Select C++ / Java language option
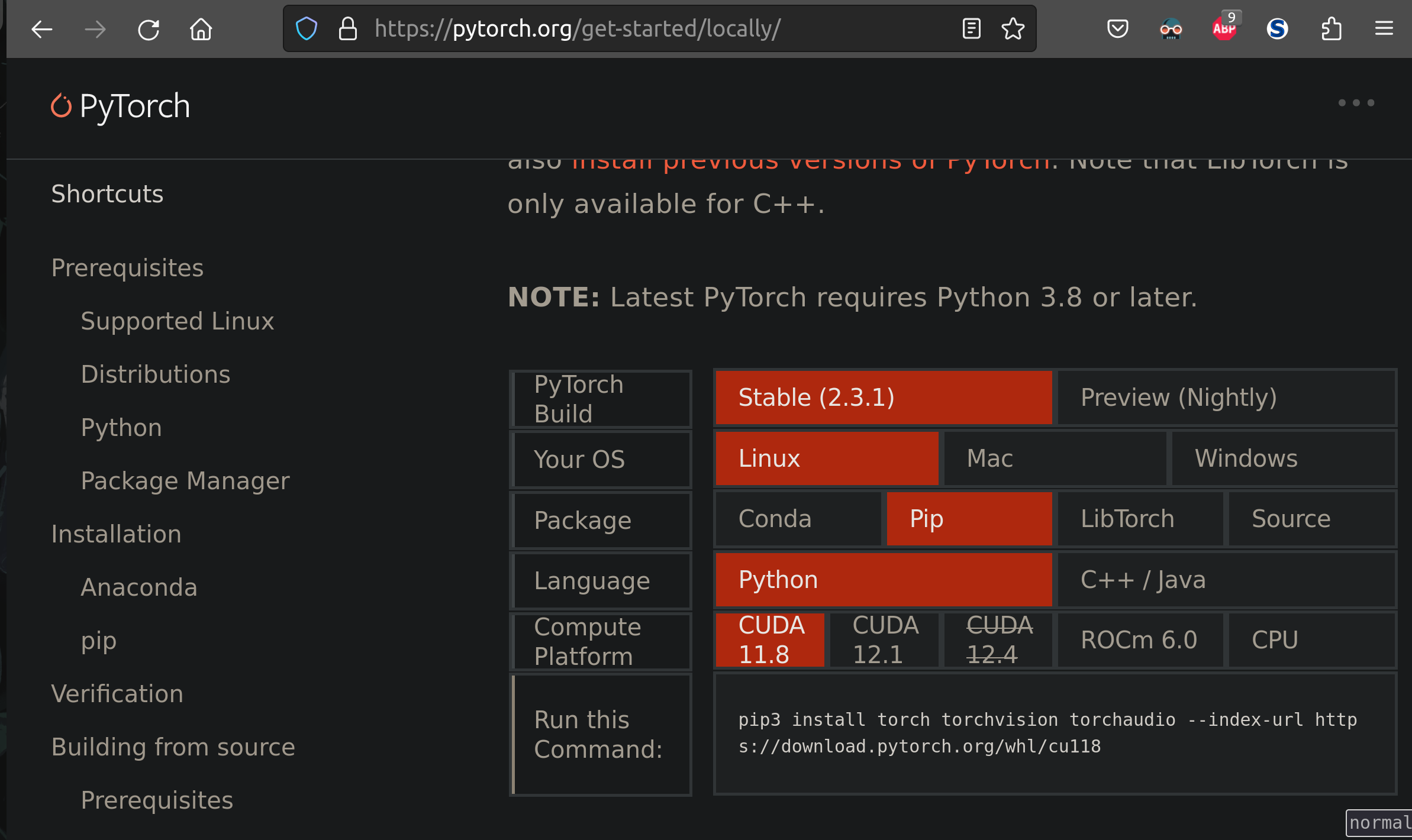The image size is (1412, 840). [1226, 580]
